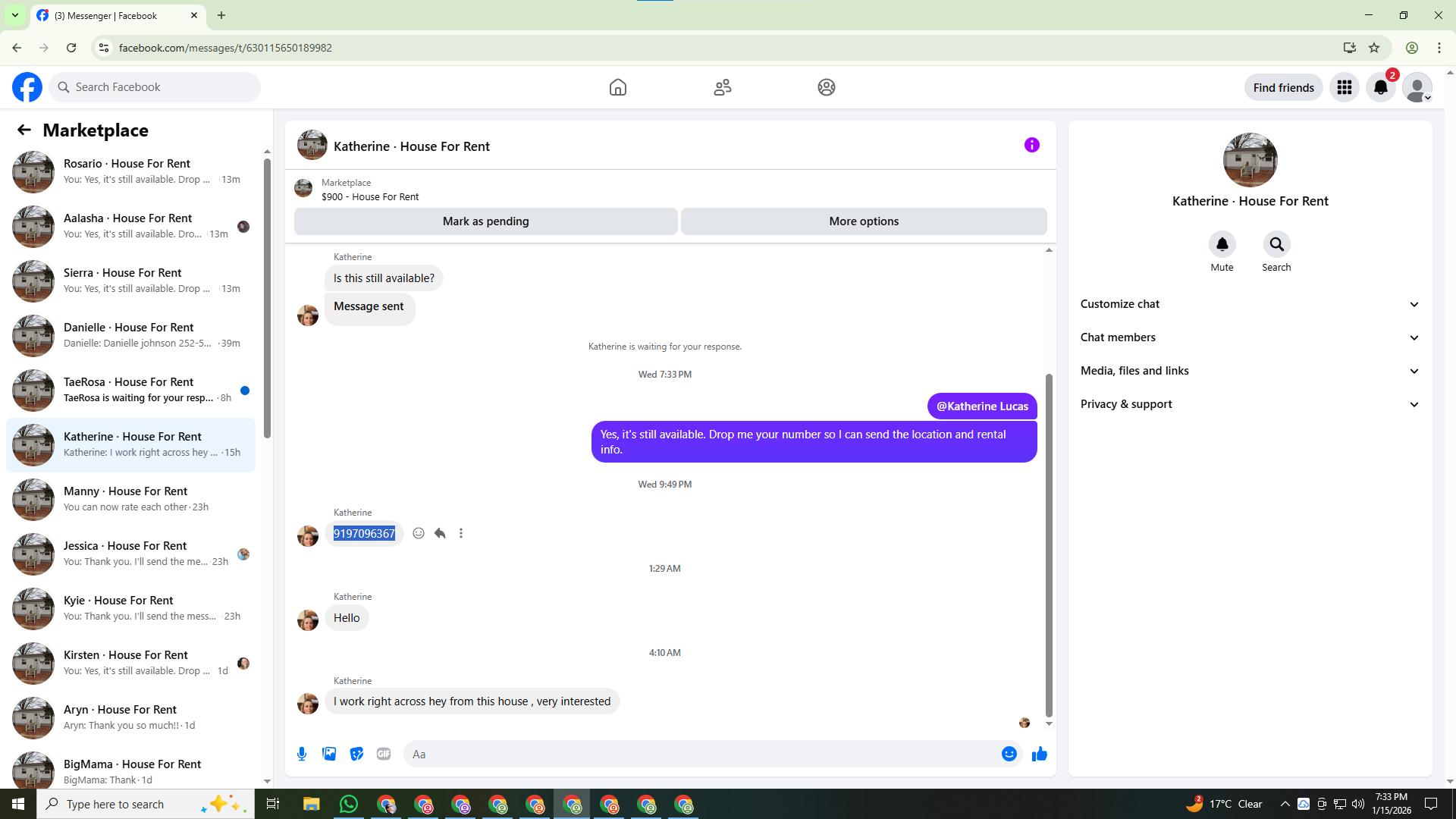1456x819 pixels.
Task: Open emoji picker in message box
Action: click(x=1009, y=754)
